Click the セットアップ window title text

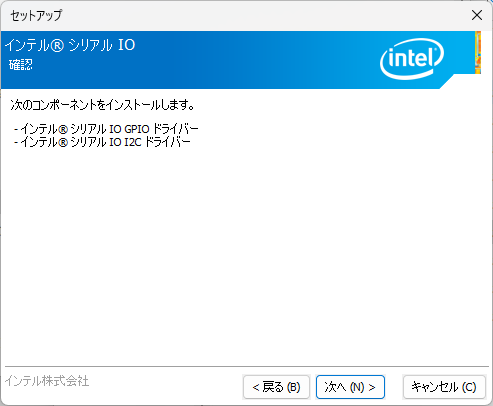tap(36, 15)
